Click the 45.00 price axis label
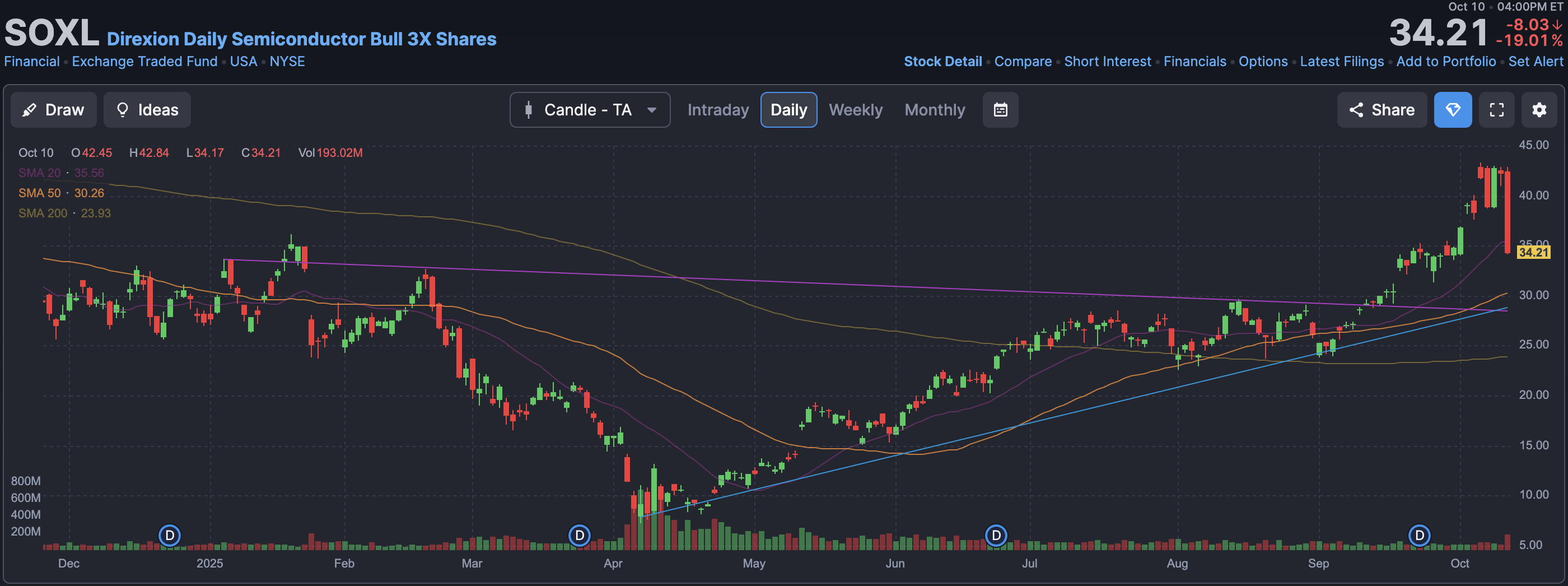This screenshot has width=1568, height=586. [x=1533, y=145]
